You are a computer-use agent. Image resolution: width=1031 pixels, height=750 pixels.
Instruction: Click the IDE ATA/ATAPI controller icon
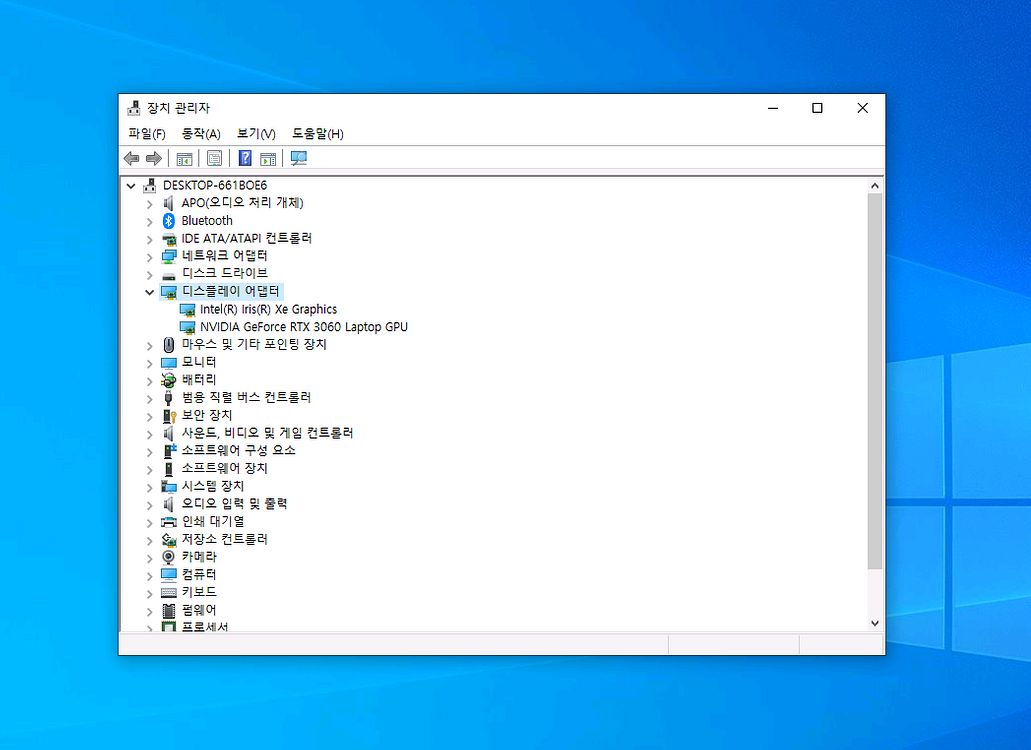point(169,239)
